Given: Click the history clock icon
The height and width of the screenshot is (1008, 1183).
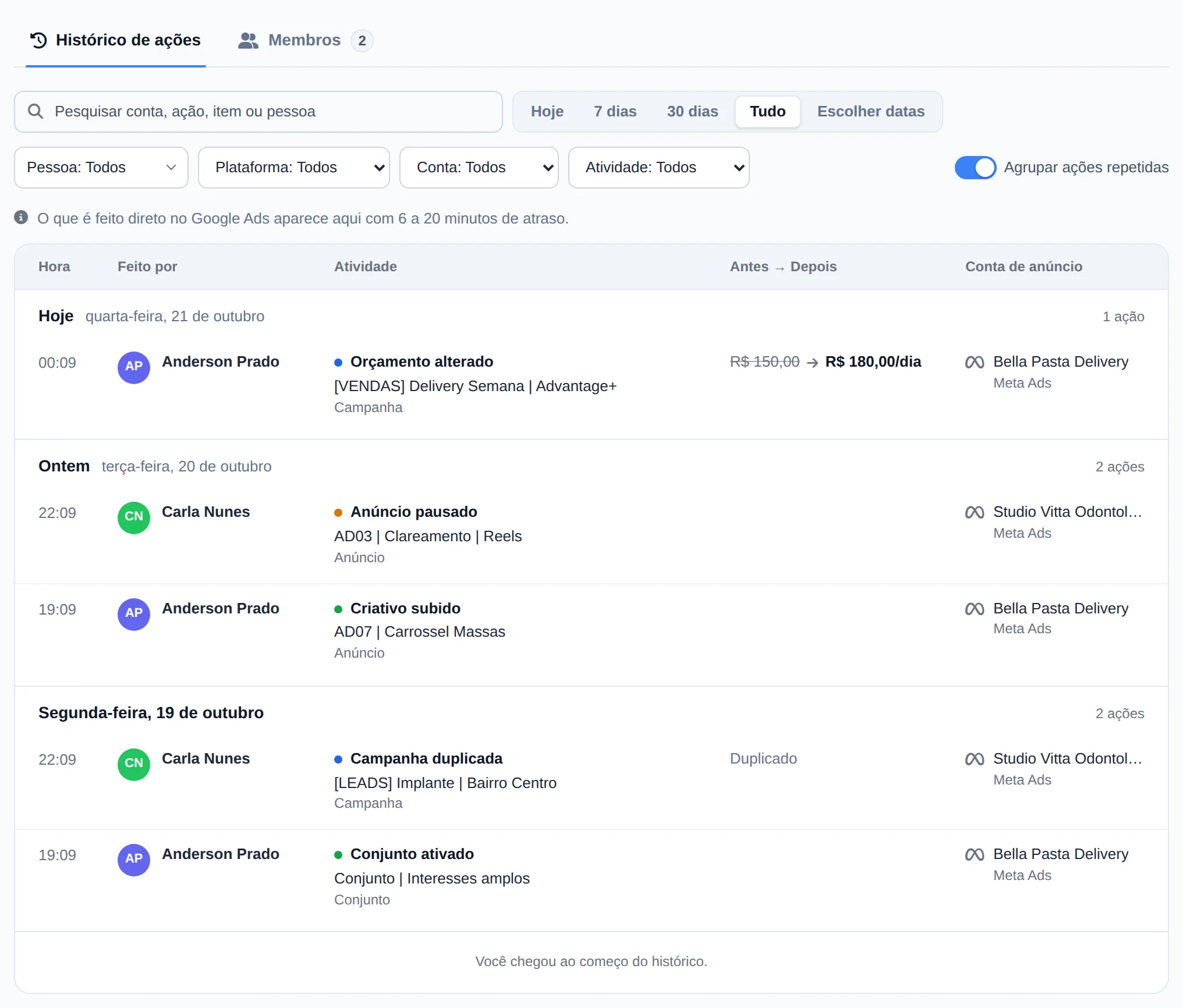Looking at the screenshot, I should 38,40.
